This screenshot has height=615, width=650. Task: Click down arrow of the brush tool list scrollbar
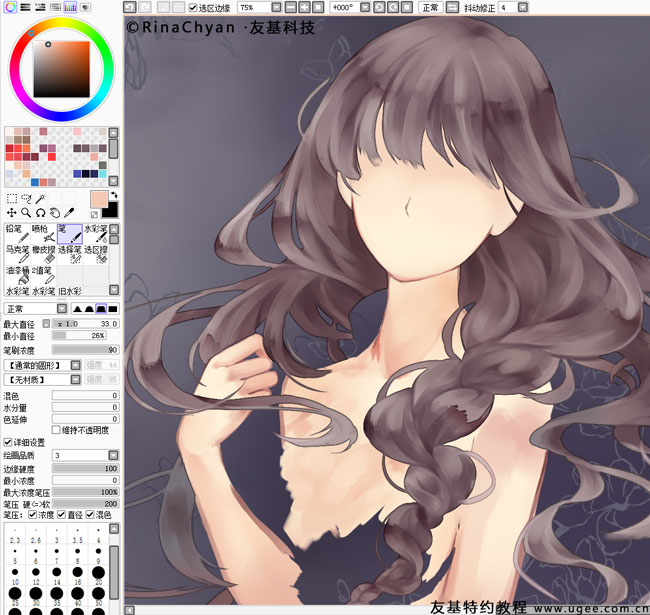click(x=114, y=289)
